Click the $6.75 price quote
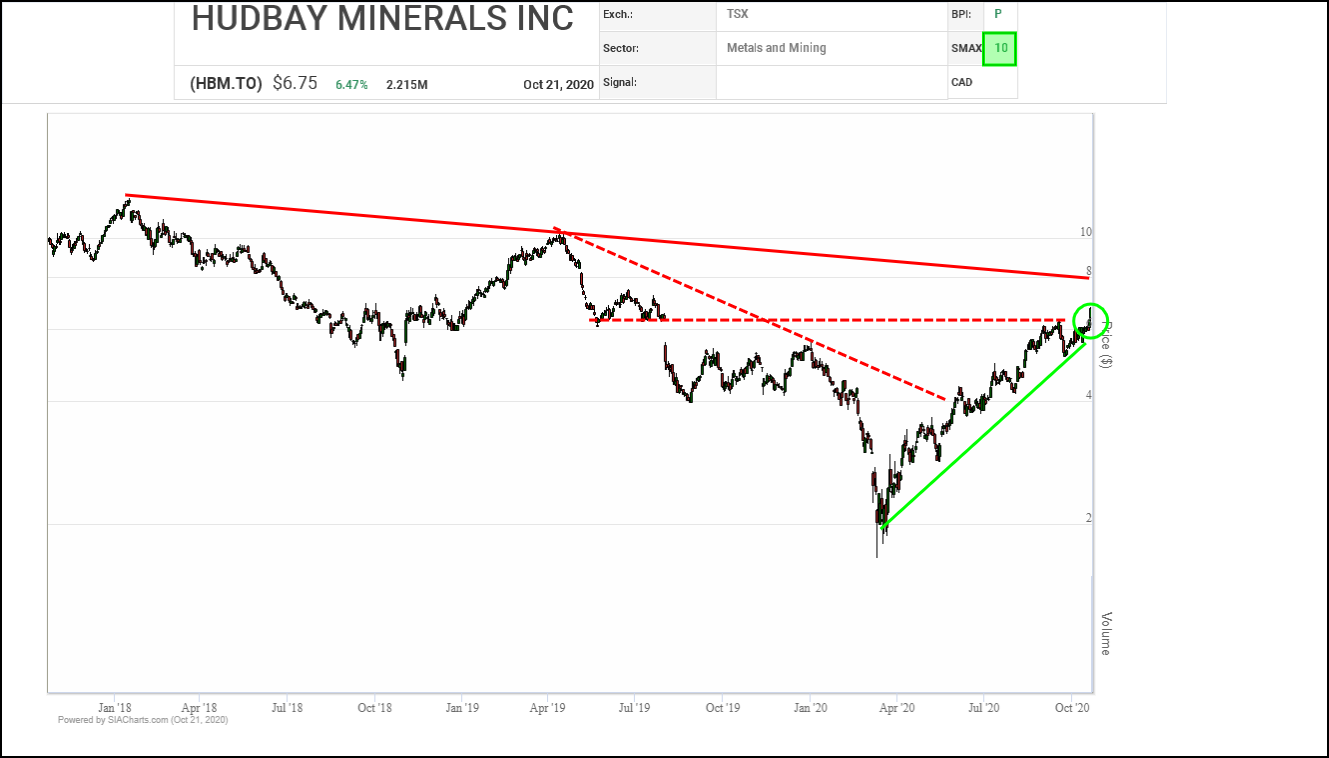1329x758 pixels. 295,84
